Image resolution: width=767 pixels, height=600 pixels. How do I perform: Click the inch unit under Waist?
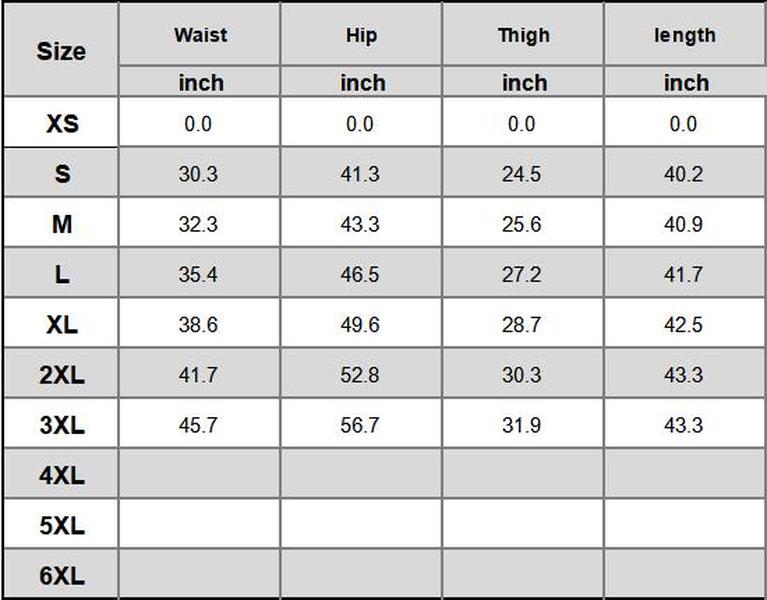click(200, 83)
